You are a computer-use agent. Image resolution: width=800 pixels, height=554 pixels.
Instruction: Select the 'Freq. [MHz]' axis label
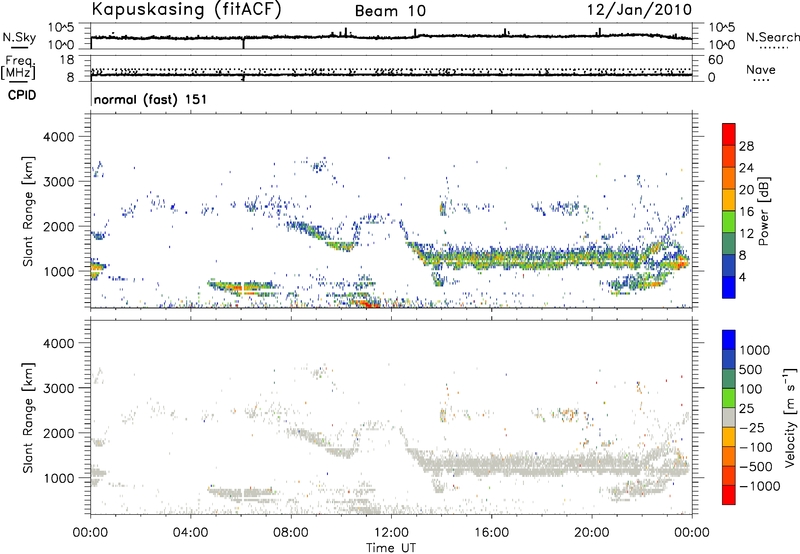click(x=18, y=67)
